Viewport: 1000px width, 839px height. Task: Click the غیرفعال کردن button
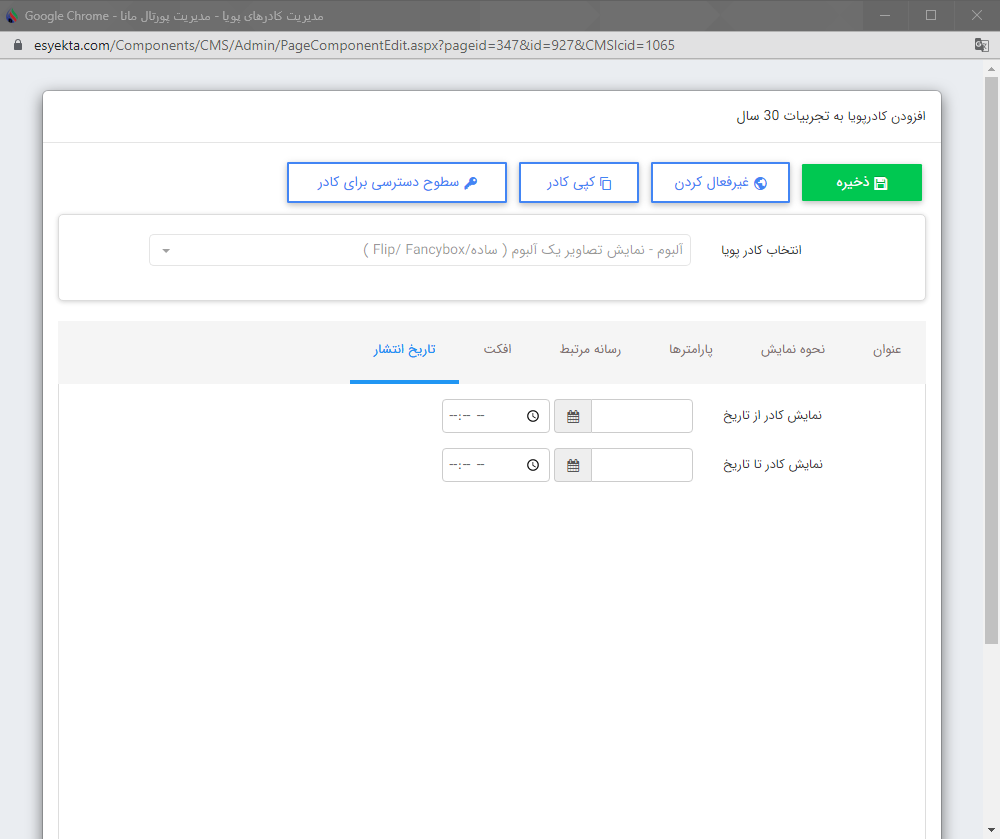[720, 182]
